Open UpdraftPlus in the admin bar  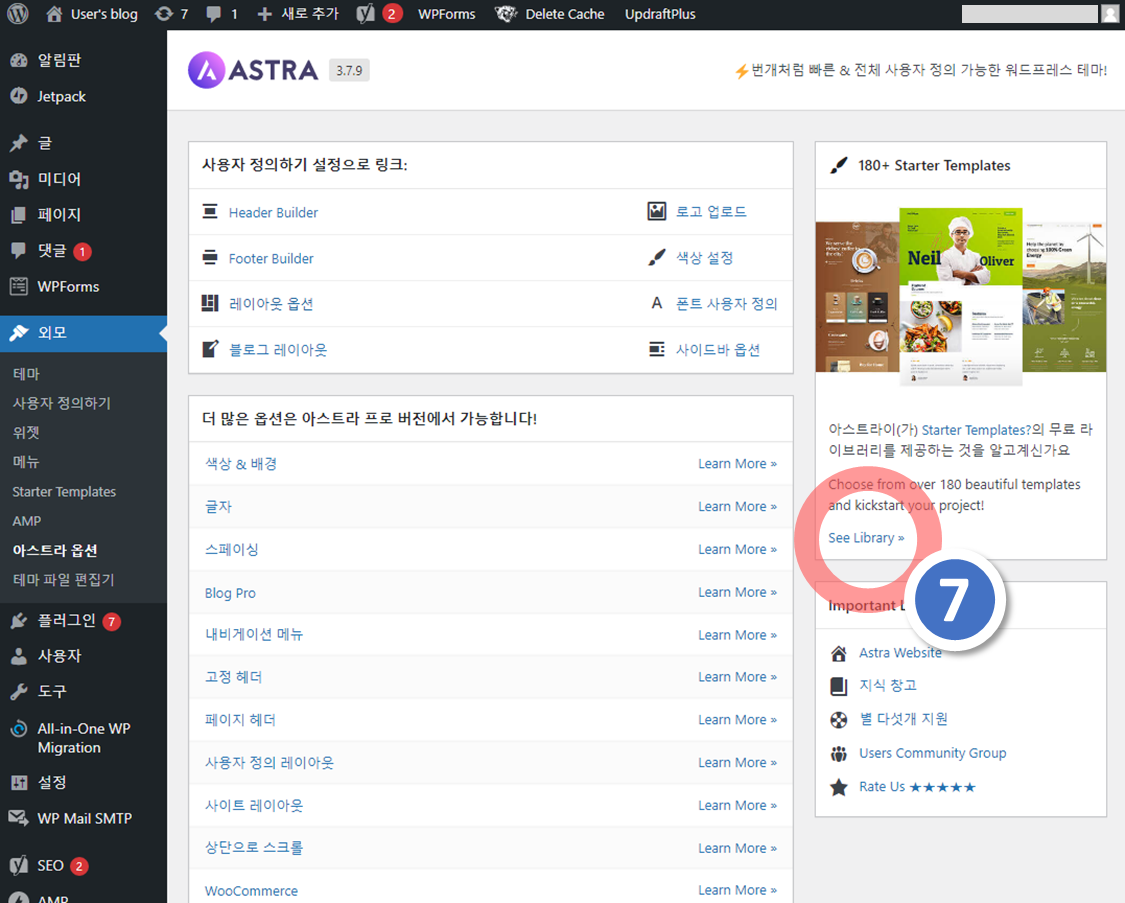(660, 14)
